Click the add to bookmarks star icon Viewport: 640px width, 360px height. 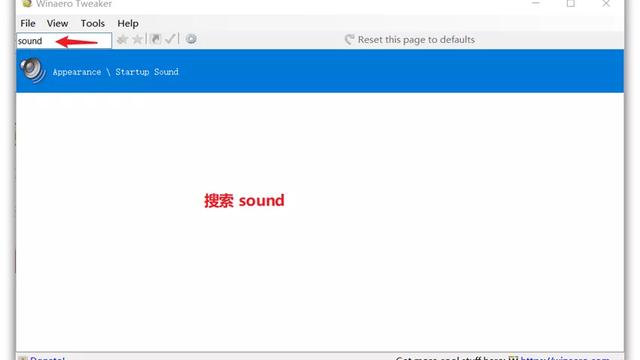tap(122, 39)
